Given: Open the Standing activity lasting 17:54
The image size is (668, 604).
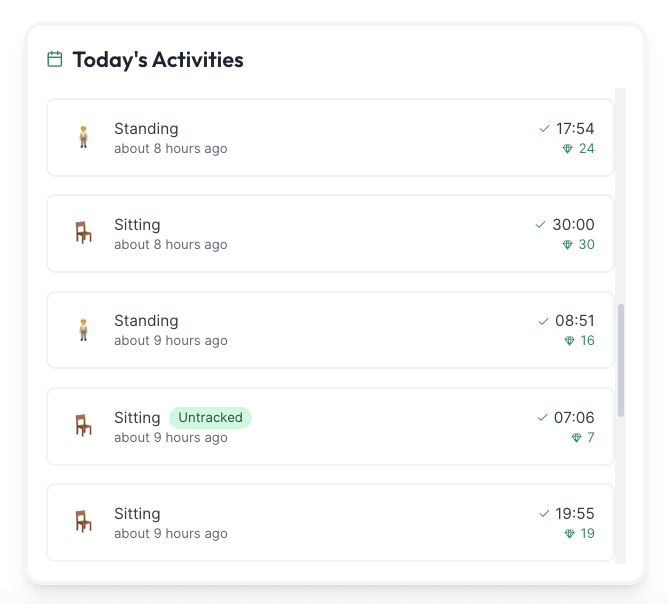Looking at the screenshot, I should [x=330, y=138].
